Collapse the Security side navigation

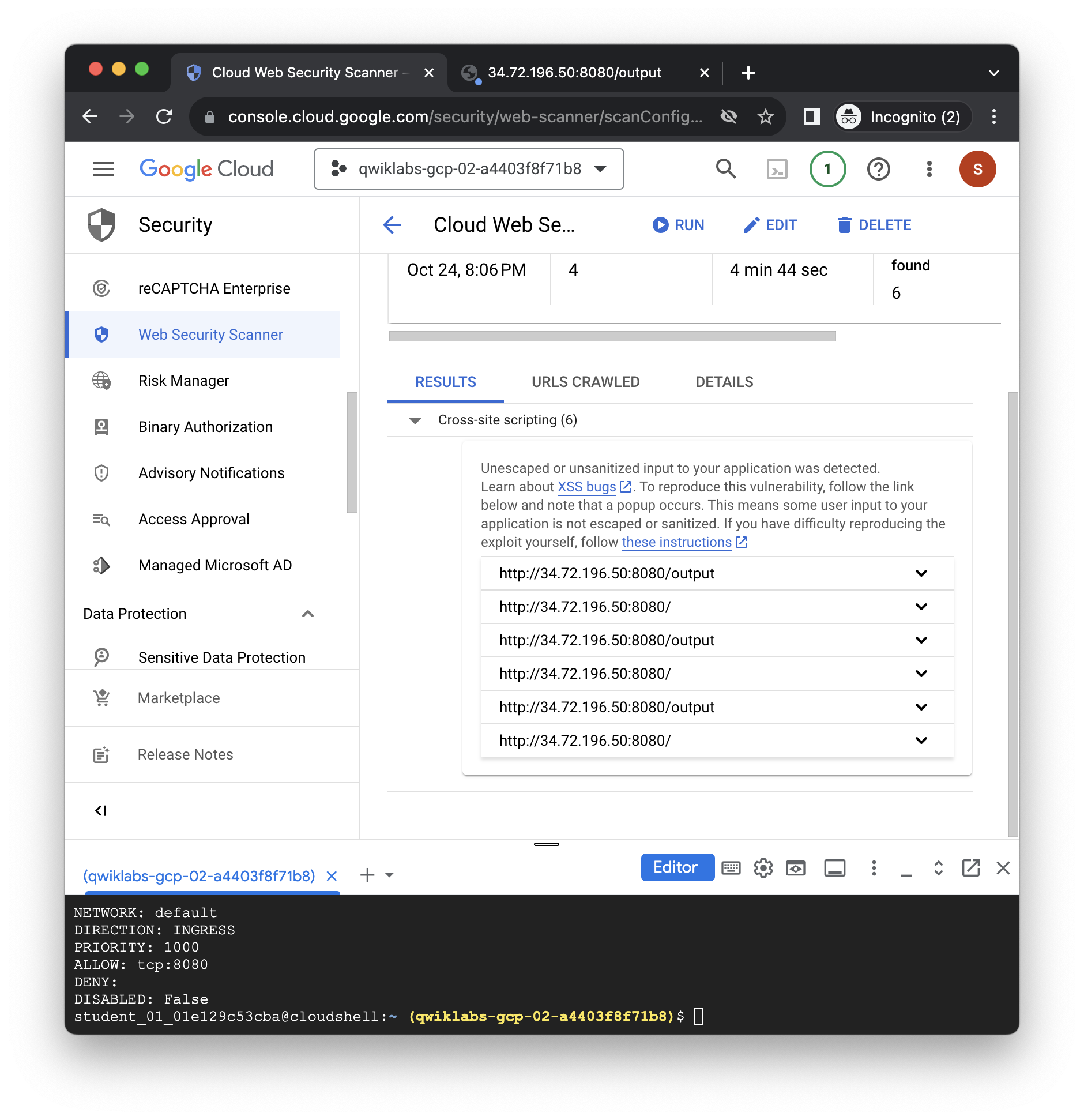pos(101,811)
